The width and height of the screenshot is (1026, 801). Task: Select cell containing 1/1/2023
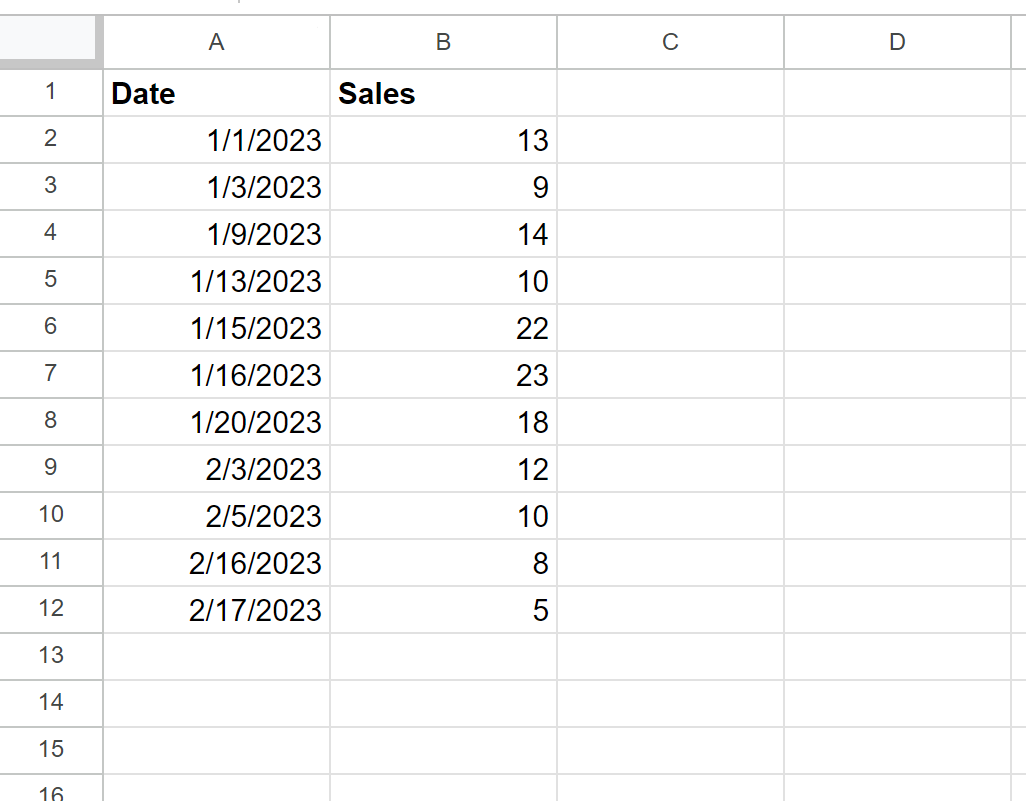[x=217, y=140]
